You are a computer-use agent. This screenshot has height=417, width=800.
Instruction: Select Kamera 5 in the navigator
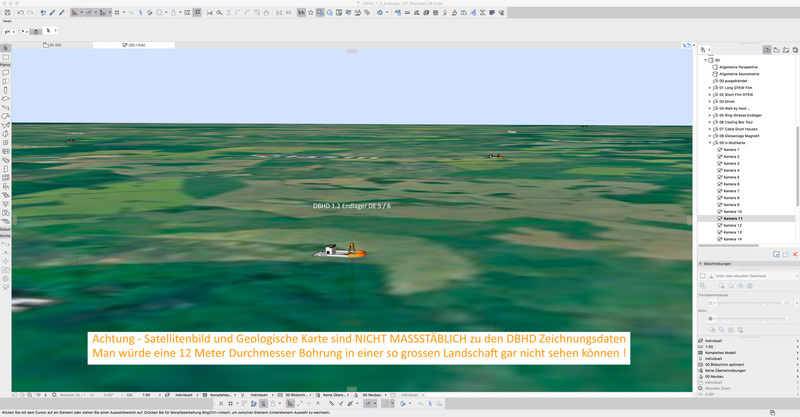click(x=732, y=177)
